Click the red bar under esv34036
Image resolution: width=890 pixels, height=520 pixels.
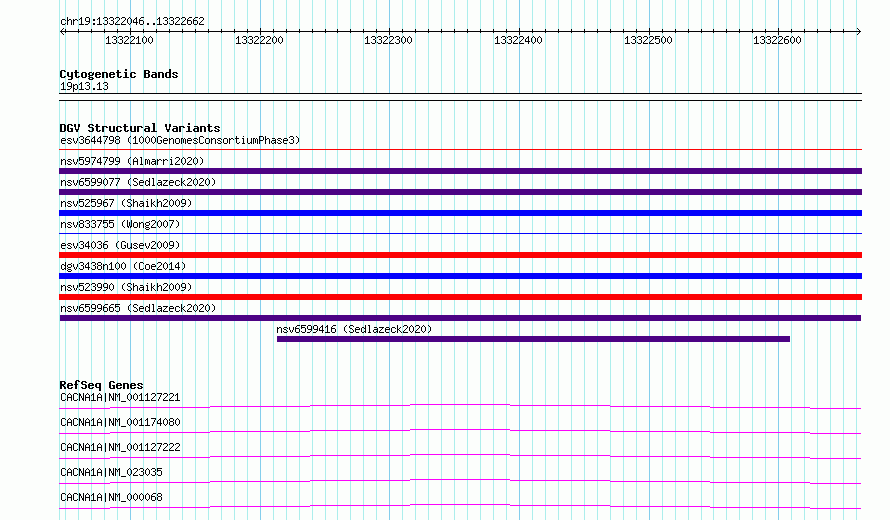[x=460, y=255]
